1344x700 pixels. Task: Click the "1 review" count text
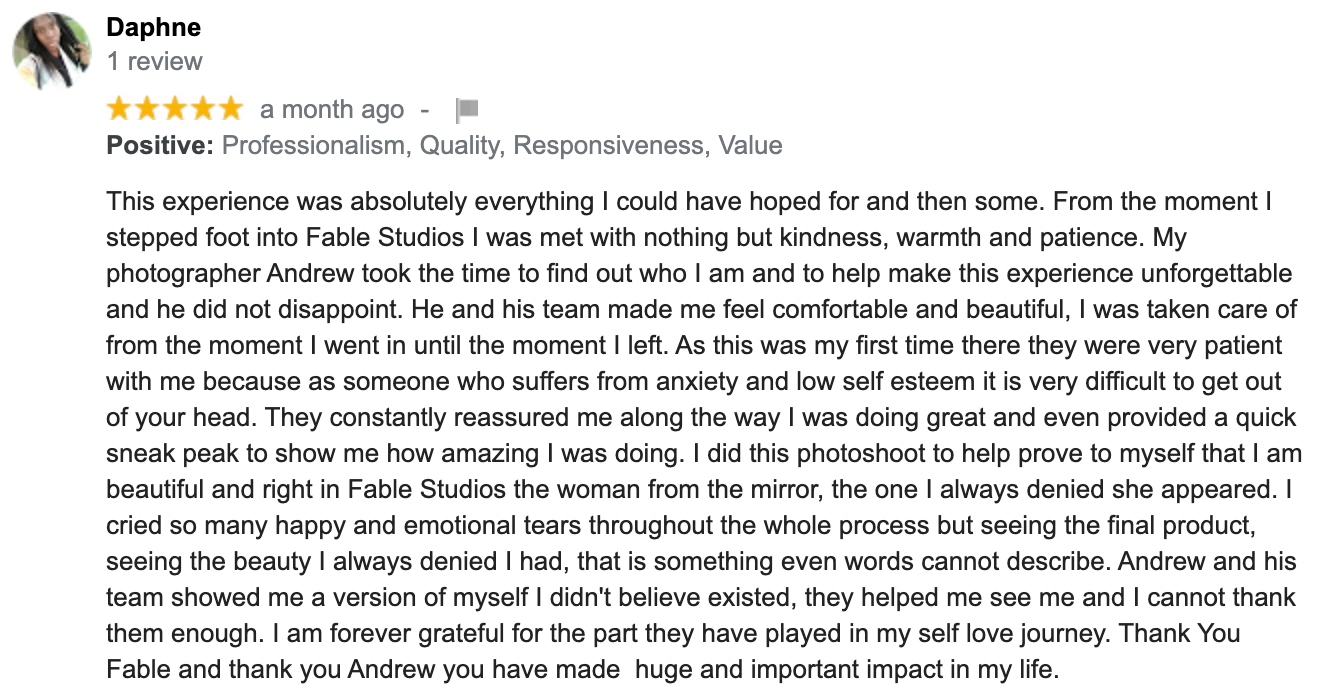(155, 61)
